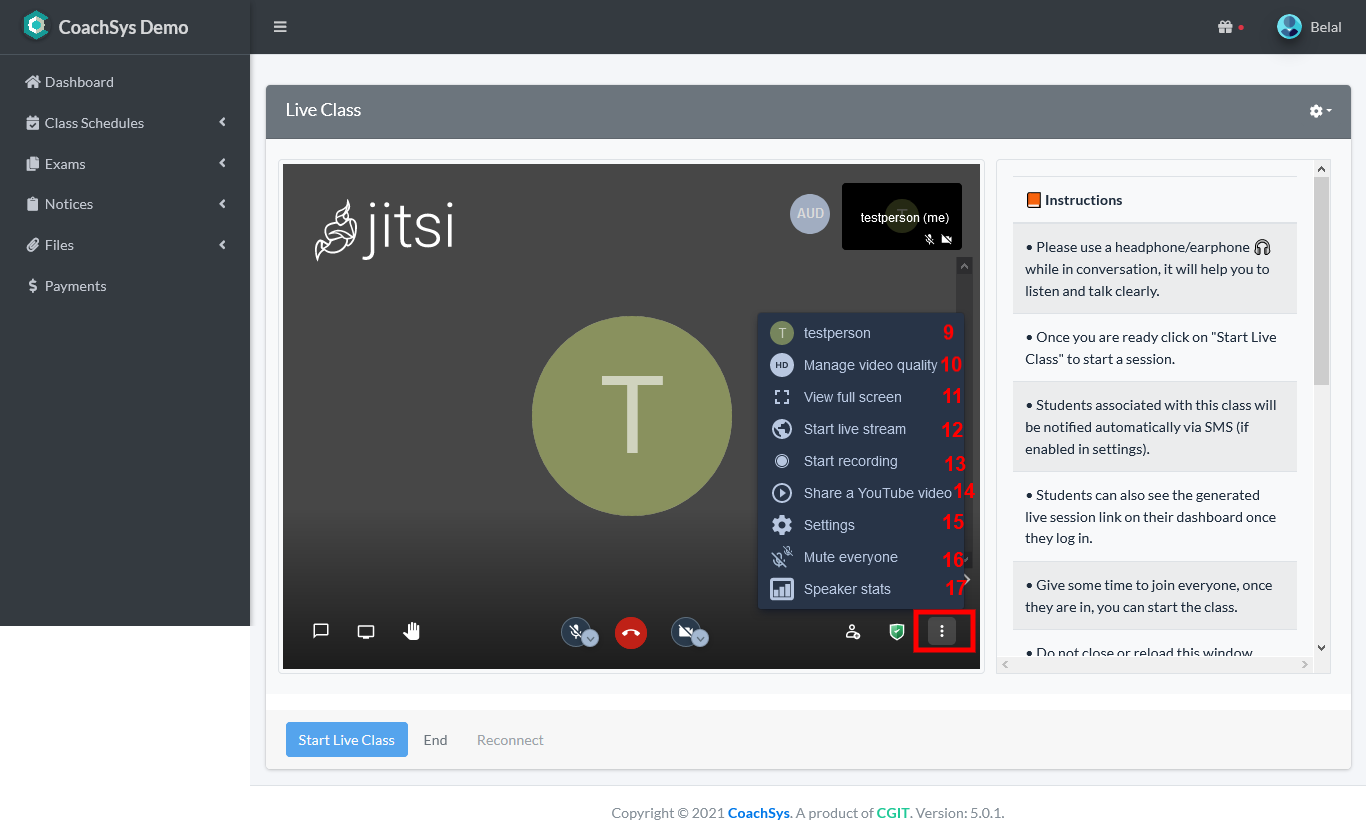Toggle the microphone mute button
1366x840 pixels.
point(575,632)
